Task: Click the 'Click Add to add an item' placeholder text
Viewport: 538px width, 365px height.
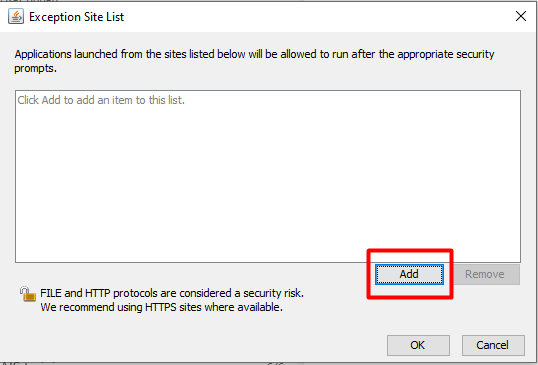Action: pos(101,100)
